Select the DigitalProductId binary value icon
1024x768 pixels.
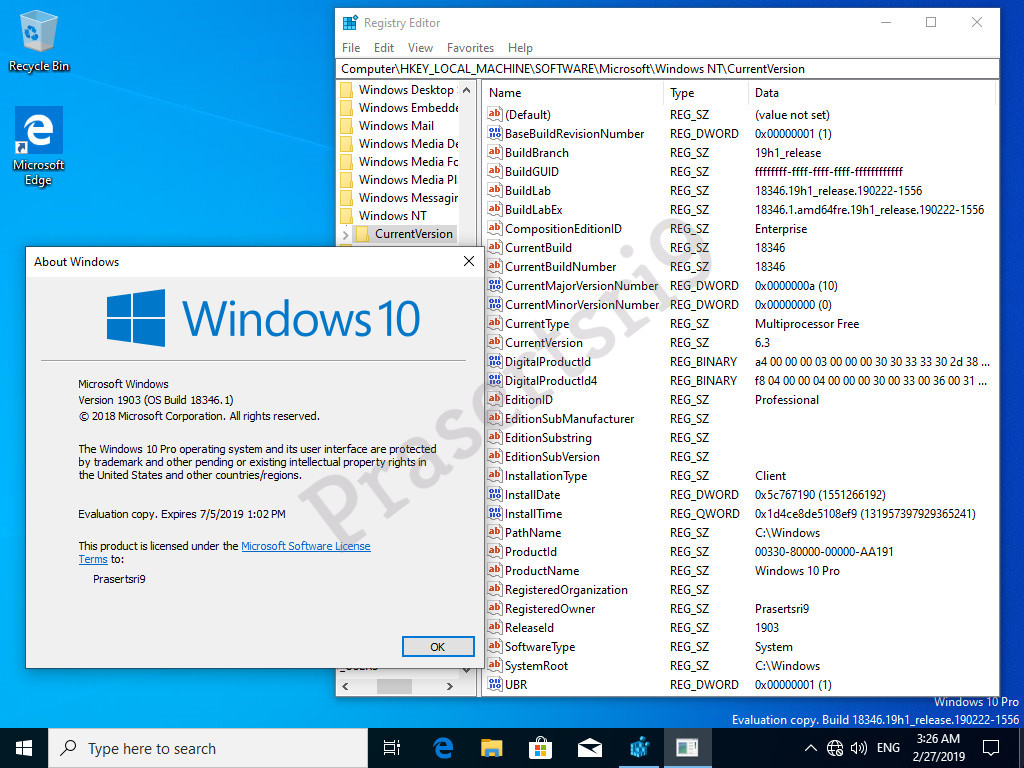click(494, 361)
